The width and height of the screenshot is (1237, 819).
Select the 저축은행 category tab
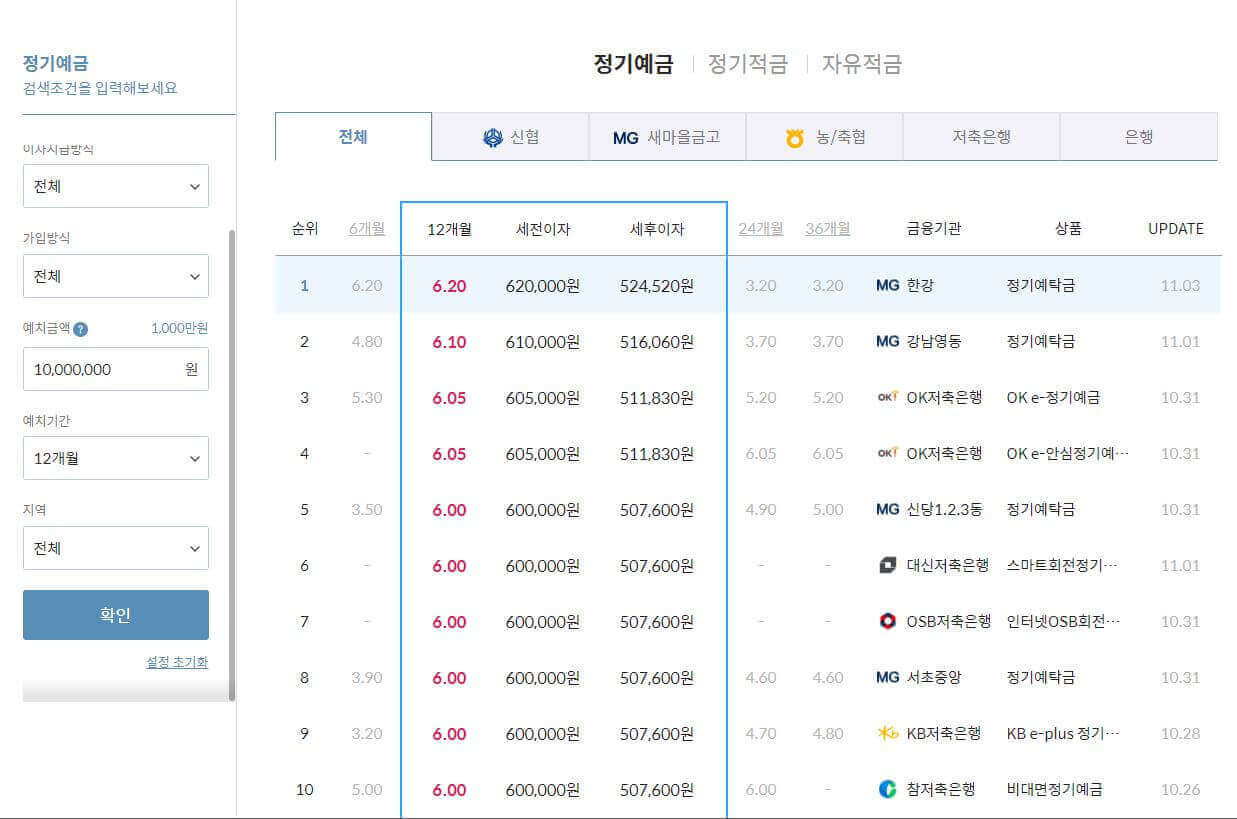983,135
